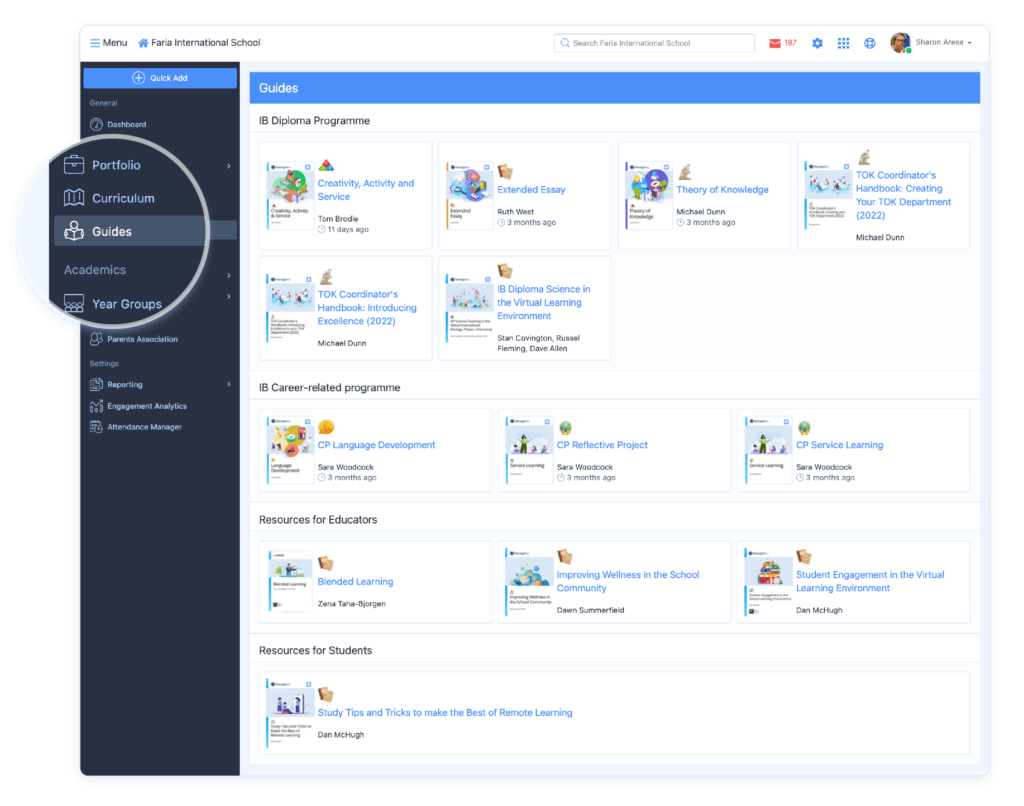Image resolution: width=1024 pixels, height=806 pixels.
Task: Click the globe icon above CP Service Learning
Action: [804, 428]
